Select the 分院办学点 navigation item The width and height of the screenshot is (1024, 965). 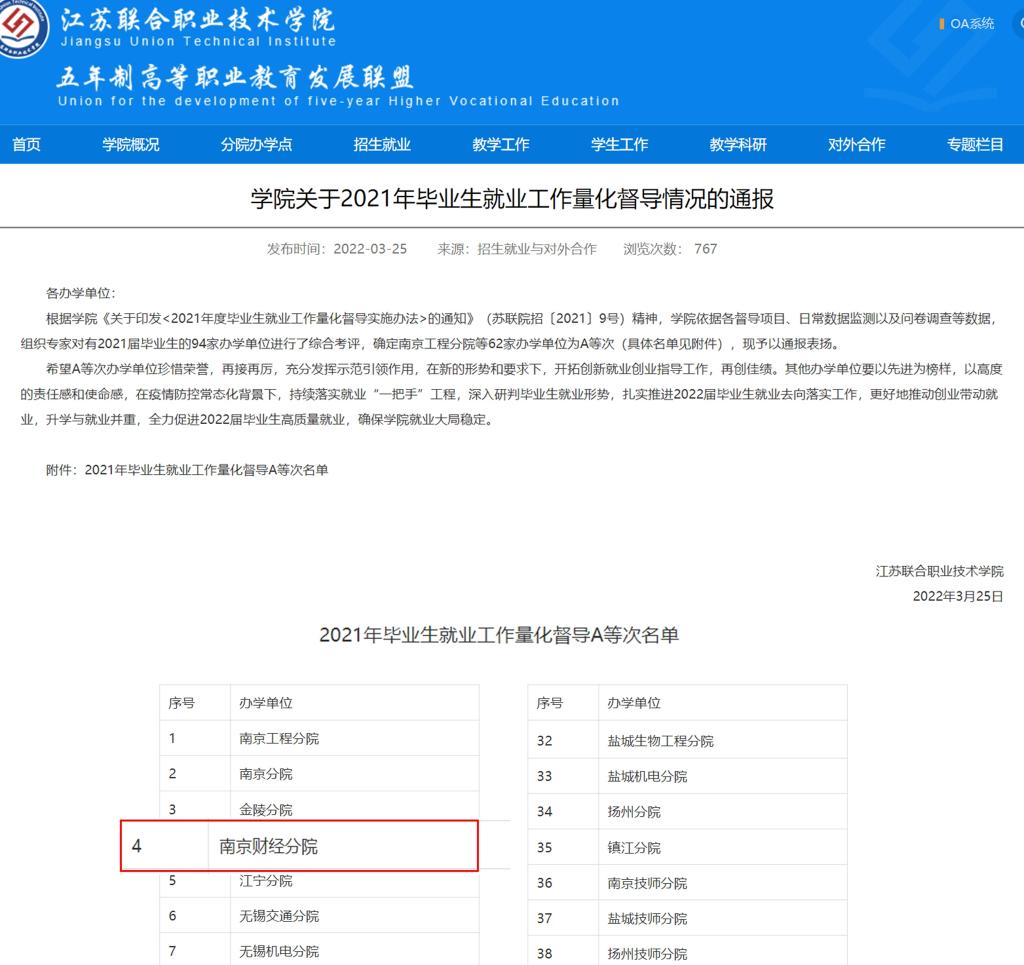pyautogui.click(x=256, y=145)
